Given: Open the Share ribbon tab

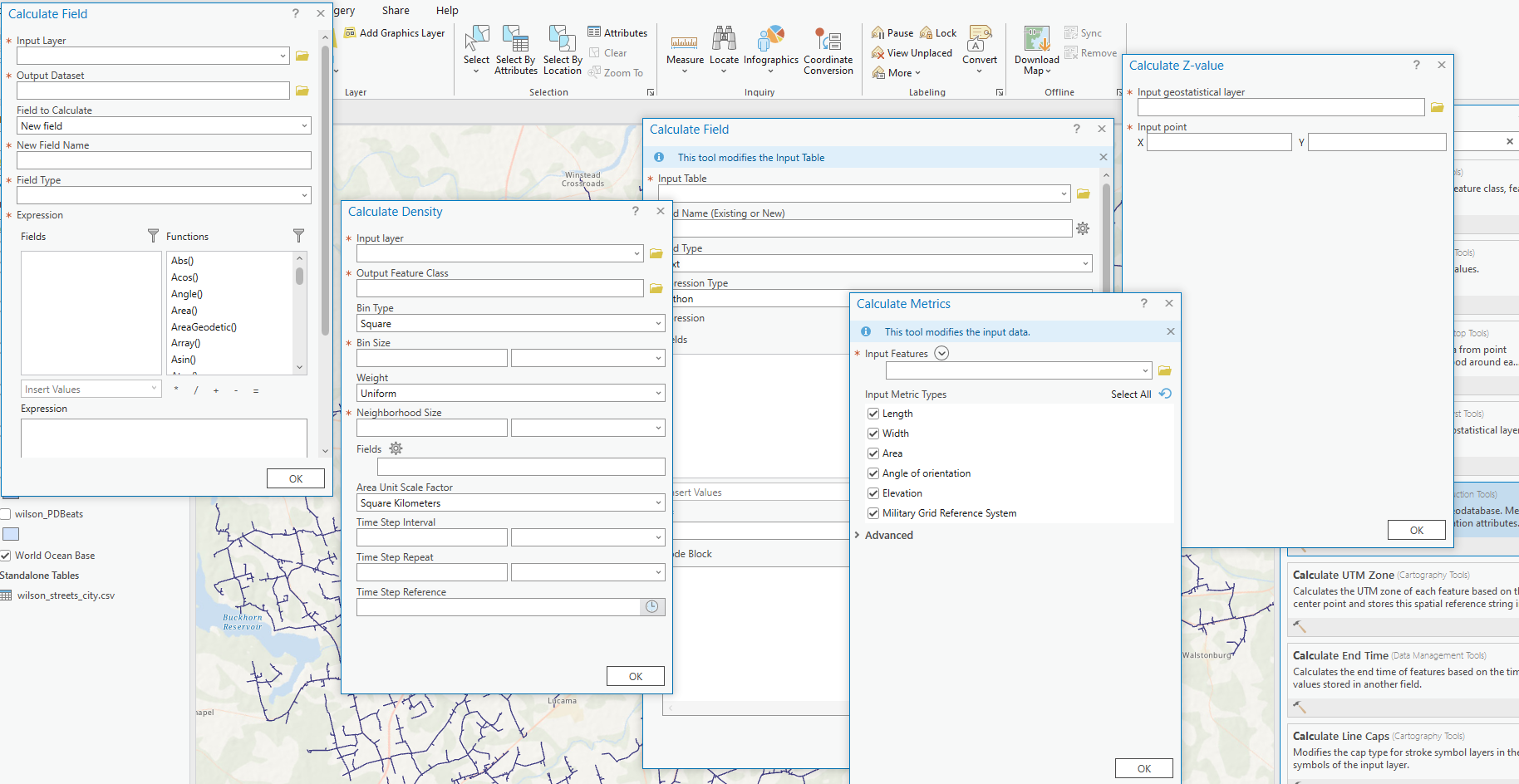Looking at the screenshot, I should tap(396, 11).
